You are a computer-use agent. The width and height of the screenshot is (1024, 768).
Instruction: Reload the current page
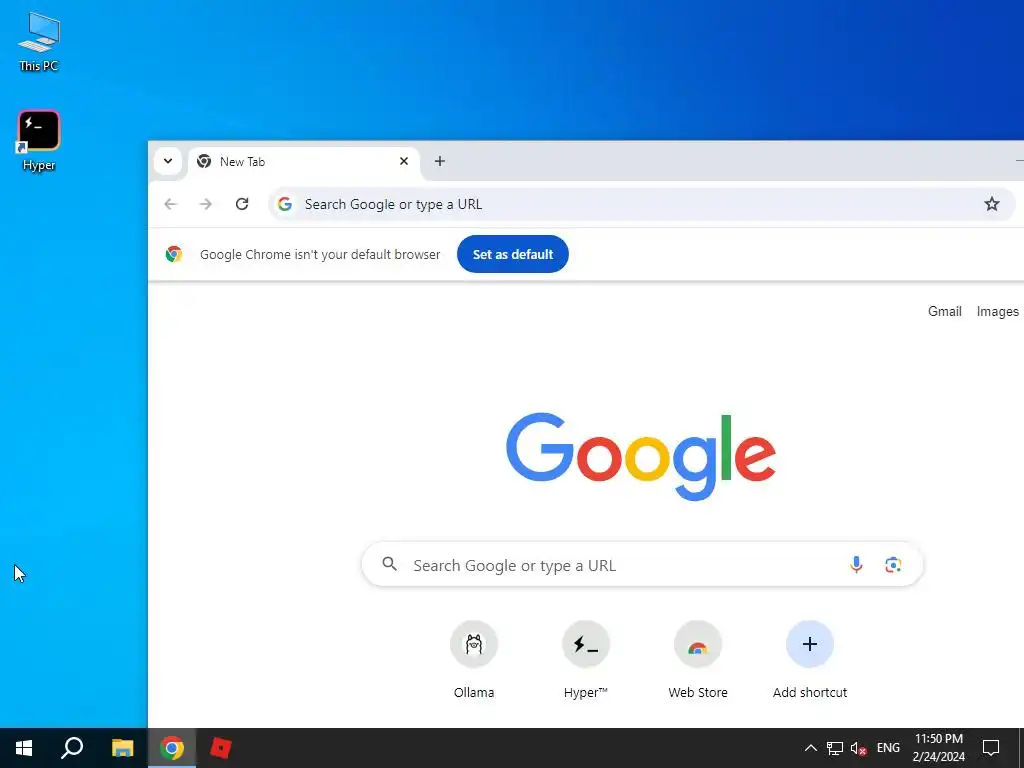pos(242,204)
